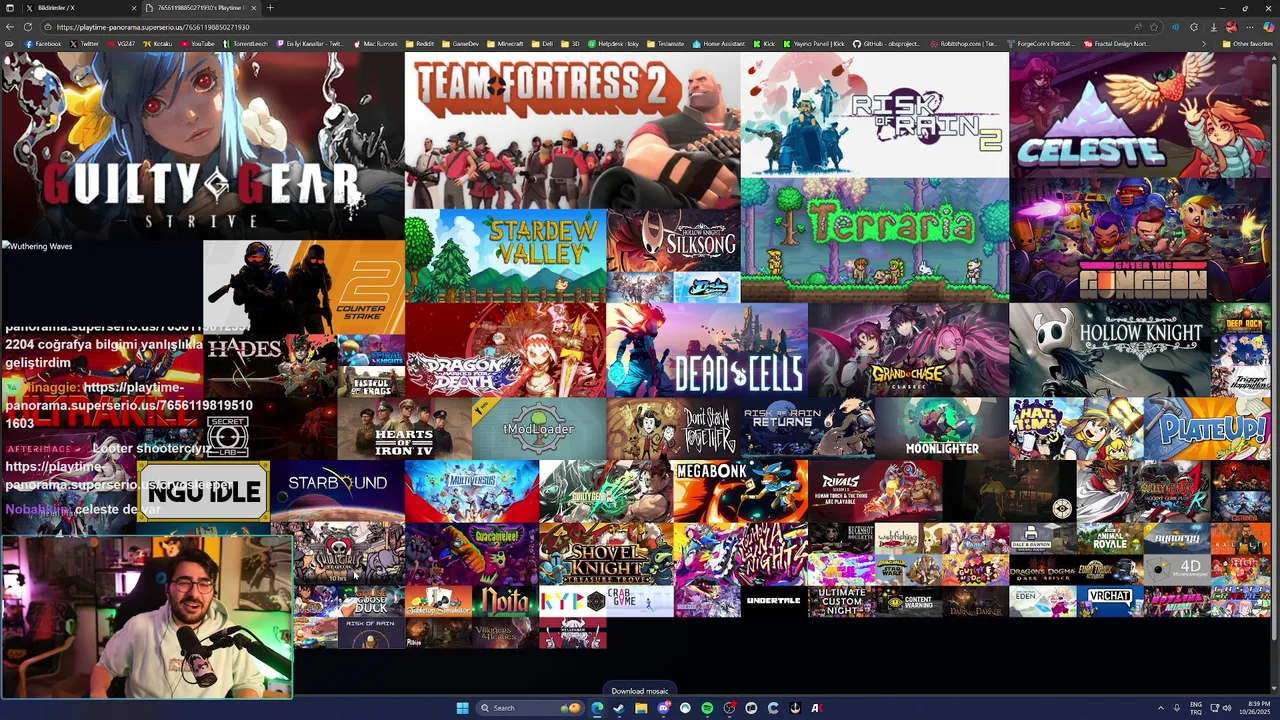The width and height of the screenshot is (1280, 720).
Task: Open the Other favorites folder
Action: point(1247,44)
